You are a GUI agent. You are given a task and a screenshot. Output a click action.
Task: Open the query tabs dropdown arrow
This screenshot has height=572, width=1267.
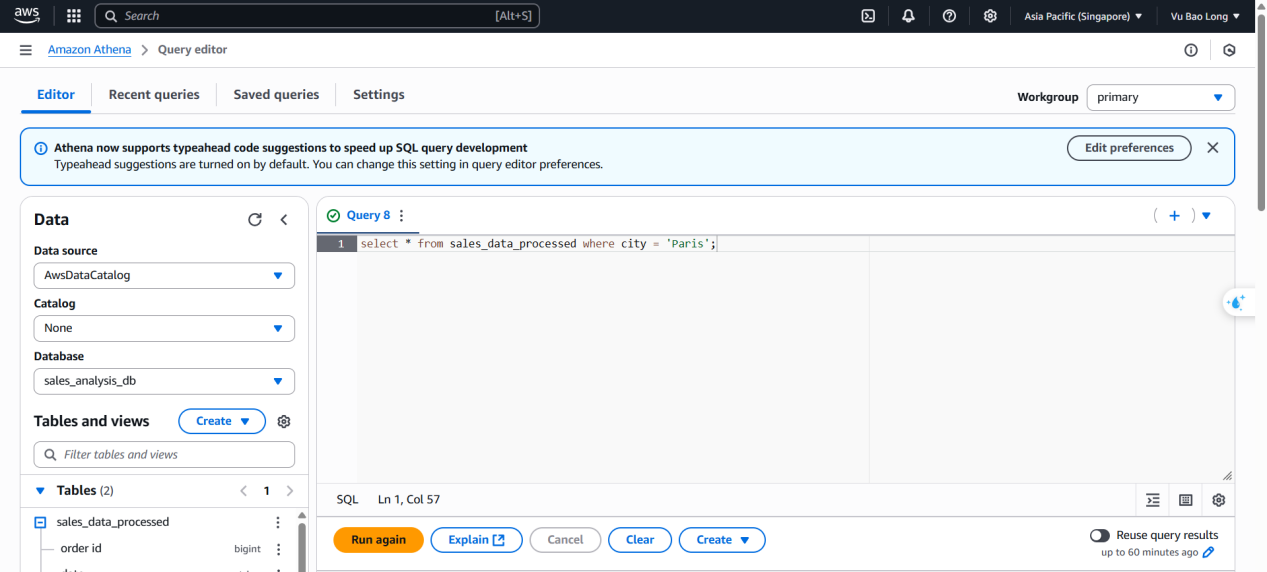pos(1206,216)
